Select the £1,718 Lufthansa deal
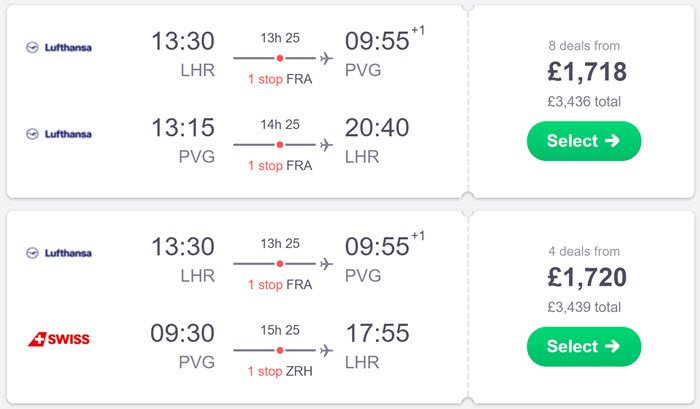 click(x=584, y=141)
